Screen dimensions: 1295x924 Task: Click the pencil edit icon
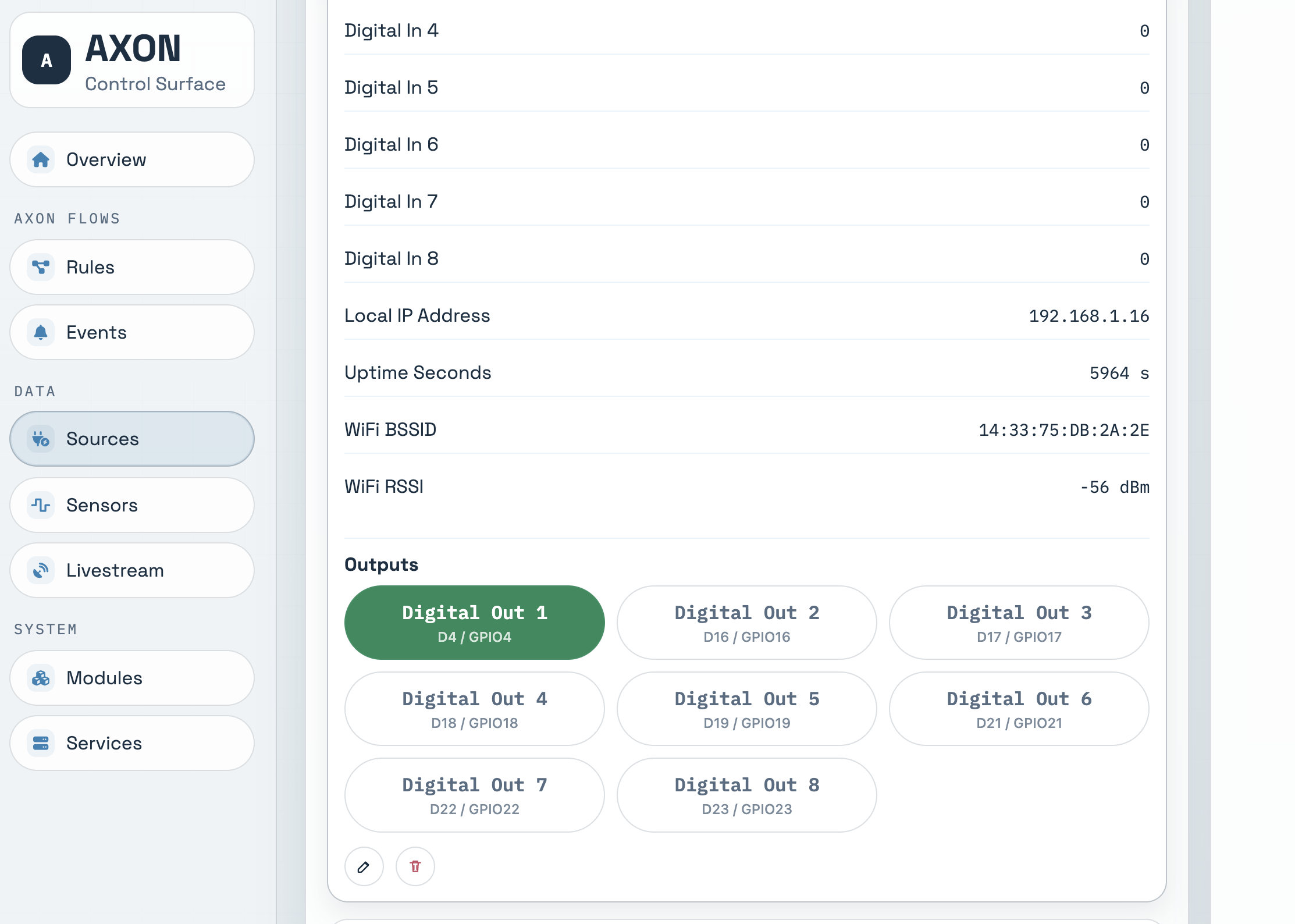364,867
